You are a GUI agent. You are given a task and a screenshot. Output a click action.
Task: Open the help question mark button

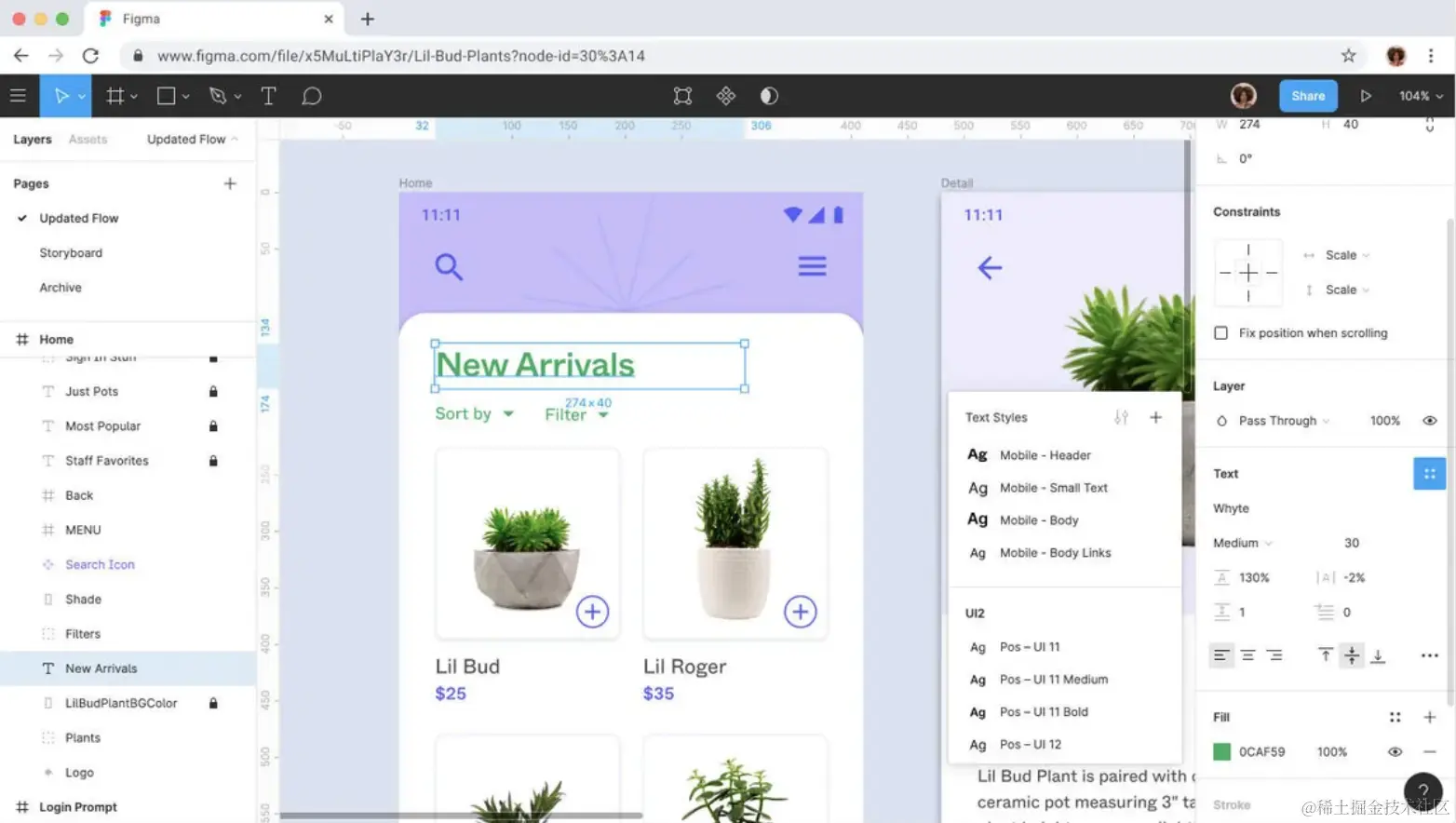[1422, 791]
